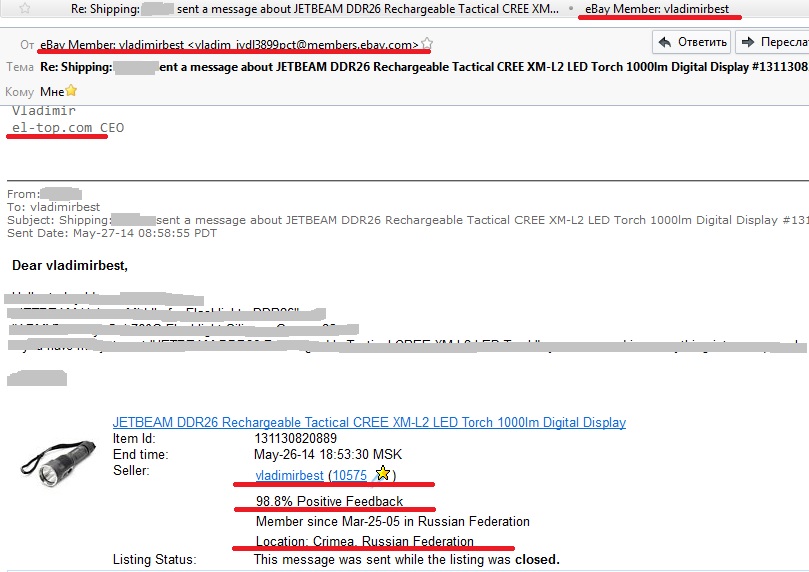Click the Vladimir signature name
The width and height of the screenshot is (809, 572).
[x=44, y=110]
